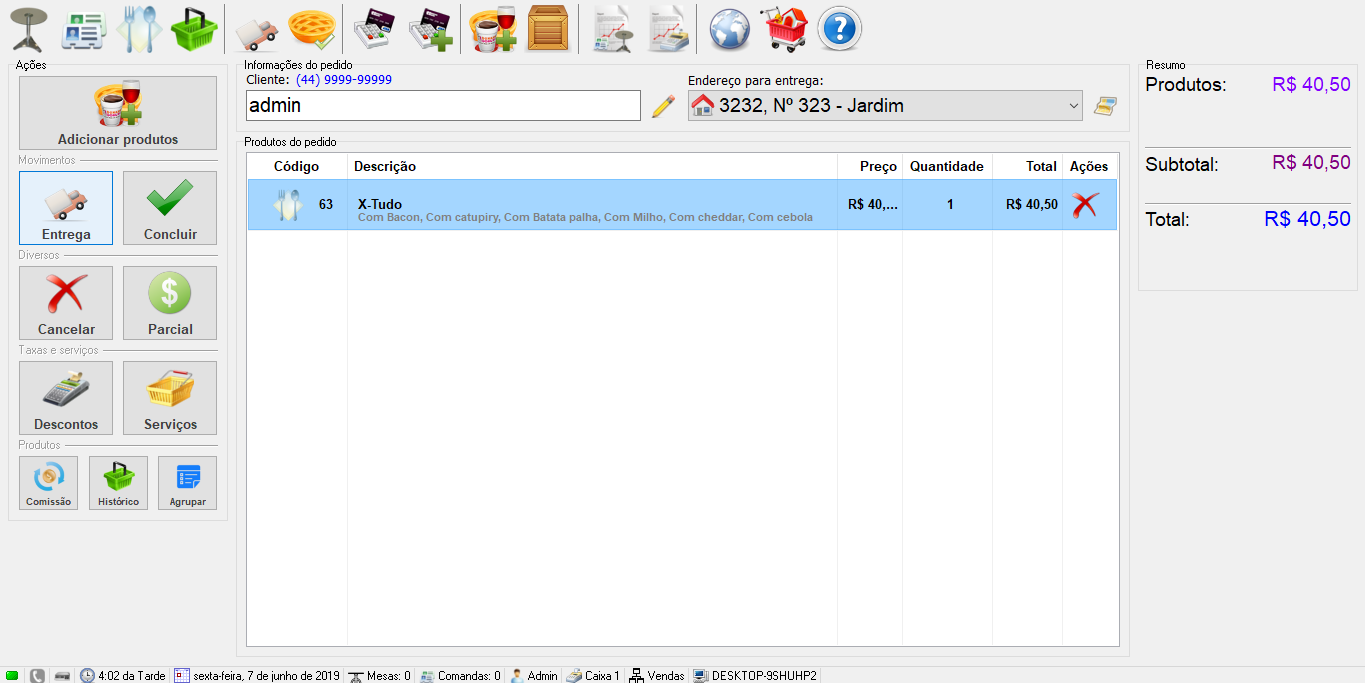This screenshot has height=683, width=1365.
Task: Edit customer with the pencil icon
Action: point(663,106)
